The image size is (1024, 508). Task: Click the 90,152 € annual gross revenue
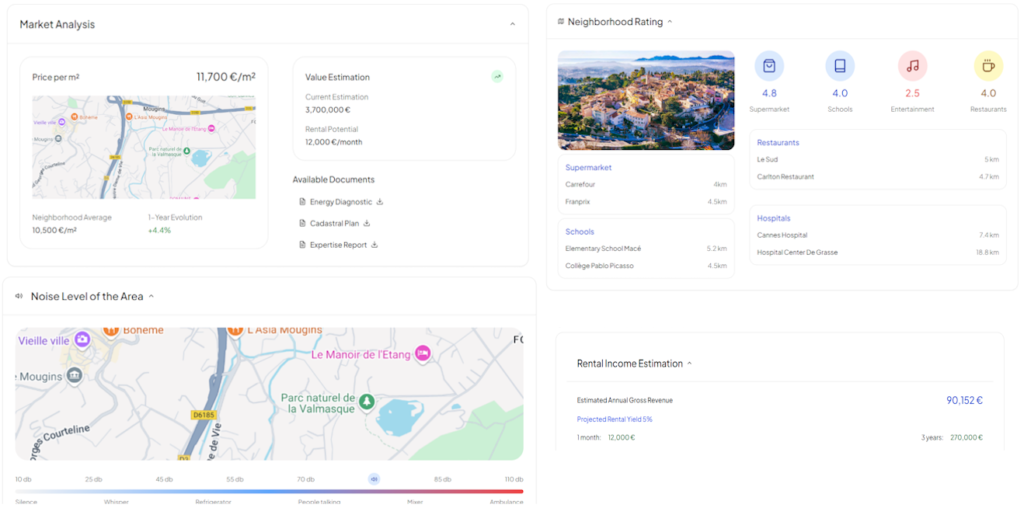965,400
